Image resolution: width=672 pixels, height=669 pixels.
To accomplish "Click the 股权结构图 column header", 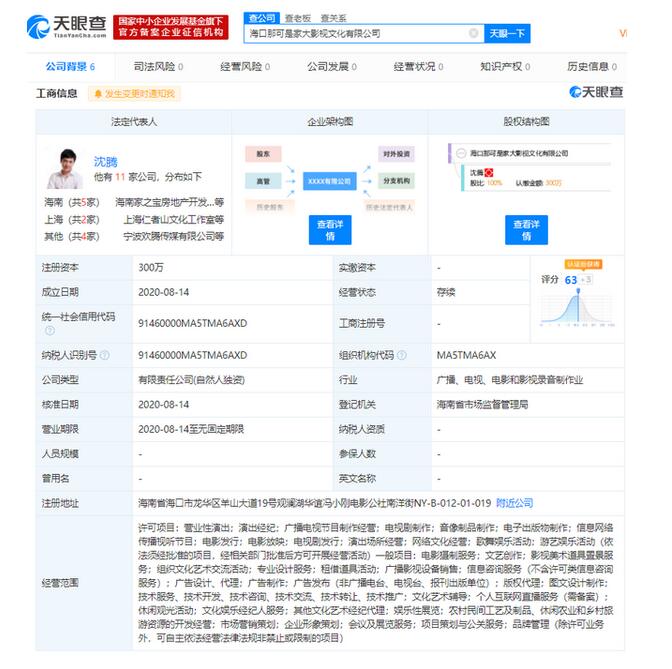I will coord(526,122).
